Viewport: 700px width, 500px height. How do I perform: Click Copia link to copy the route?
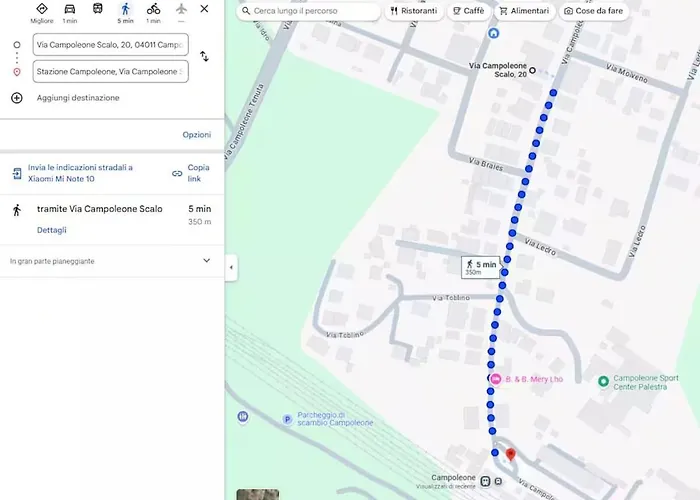tap(191, 173)
